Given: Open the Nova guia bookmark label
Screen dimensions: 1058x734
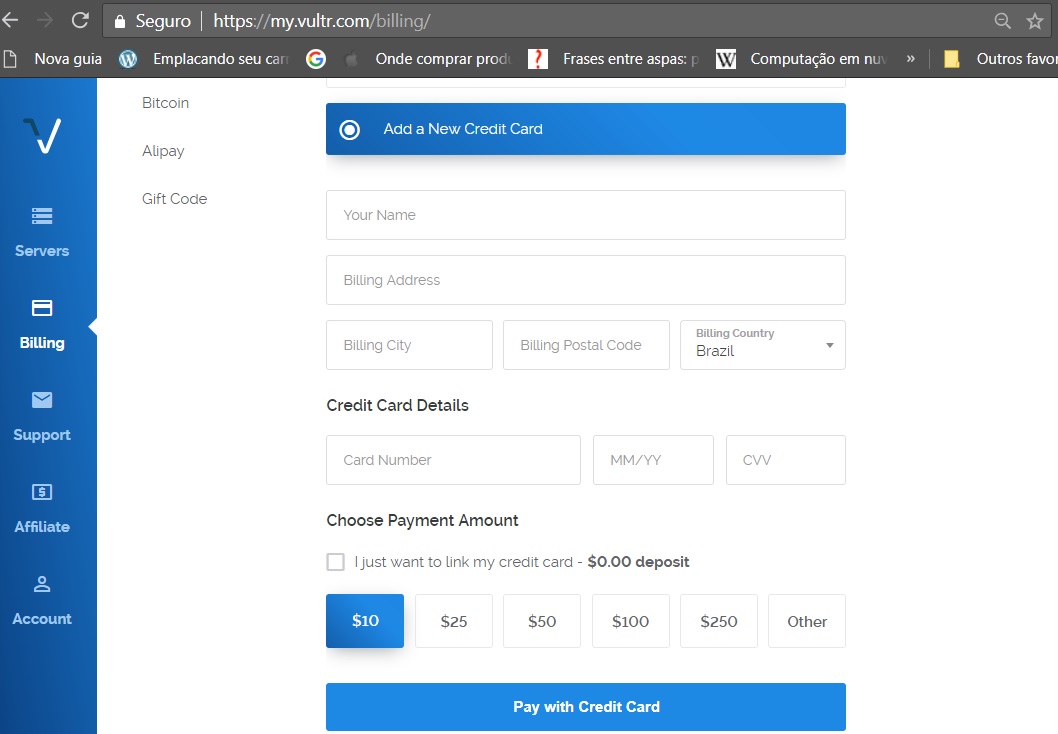Looking at the screenshot, I should pos(68,59).
